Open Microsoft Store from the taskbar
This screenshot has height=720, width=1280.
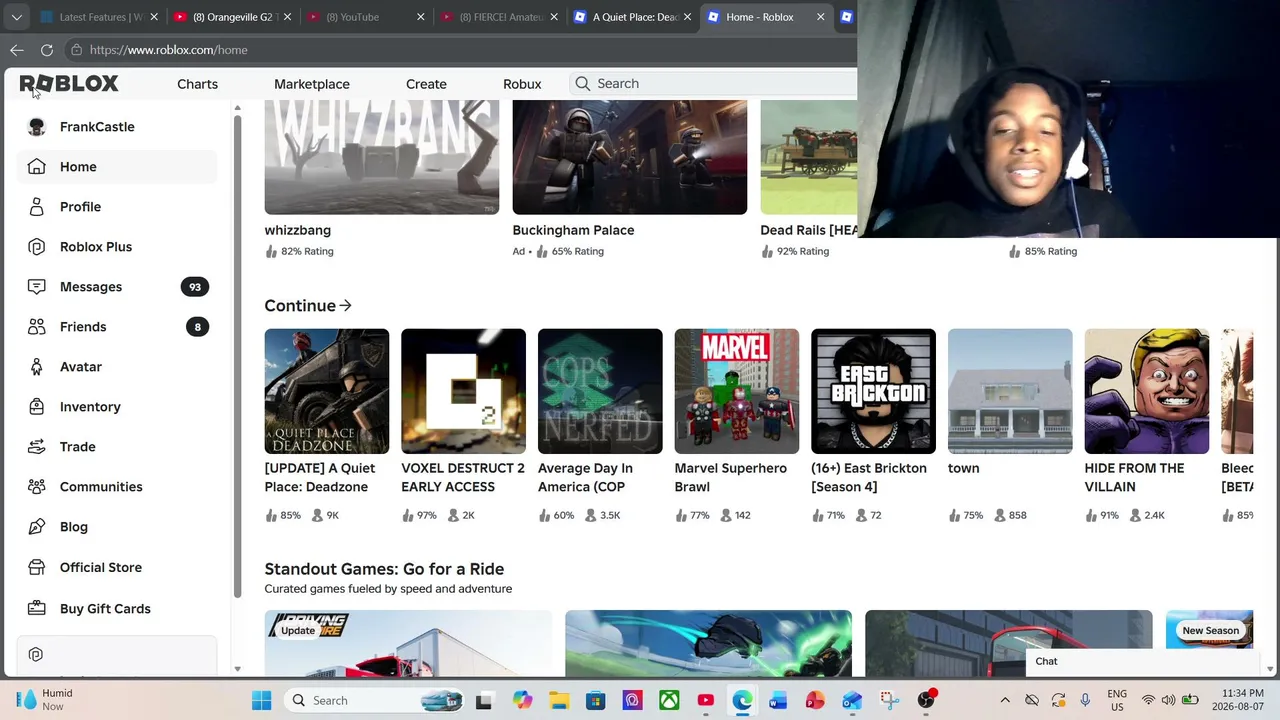coord(596,700)
